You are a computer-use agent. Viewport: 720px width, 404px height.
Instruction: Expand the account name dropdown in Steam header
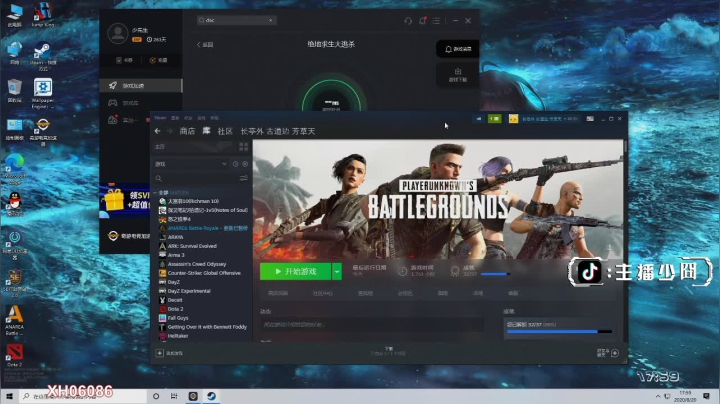click(550, 118)
